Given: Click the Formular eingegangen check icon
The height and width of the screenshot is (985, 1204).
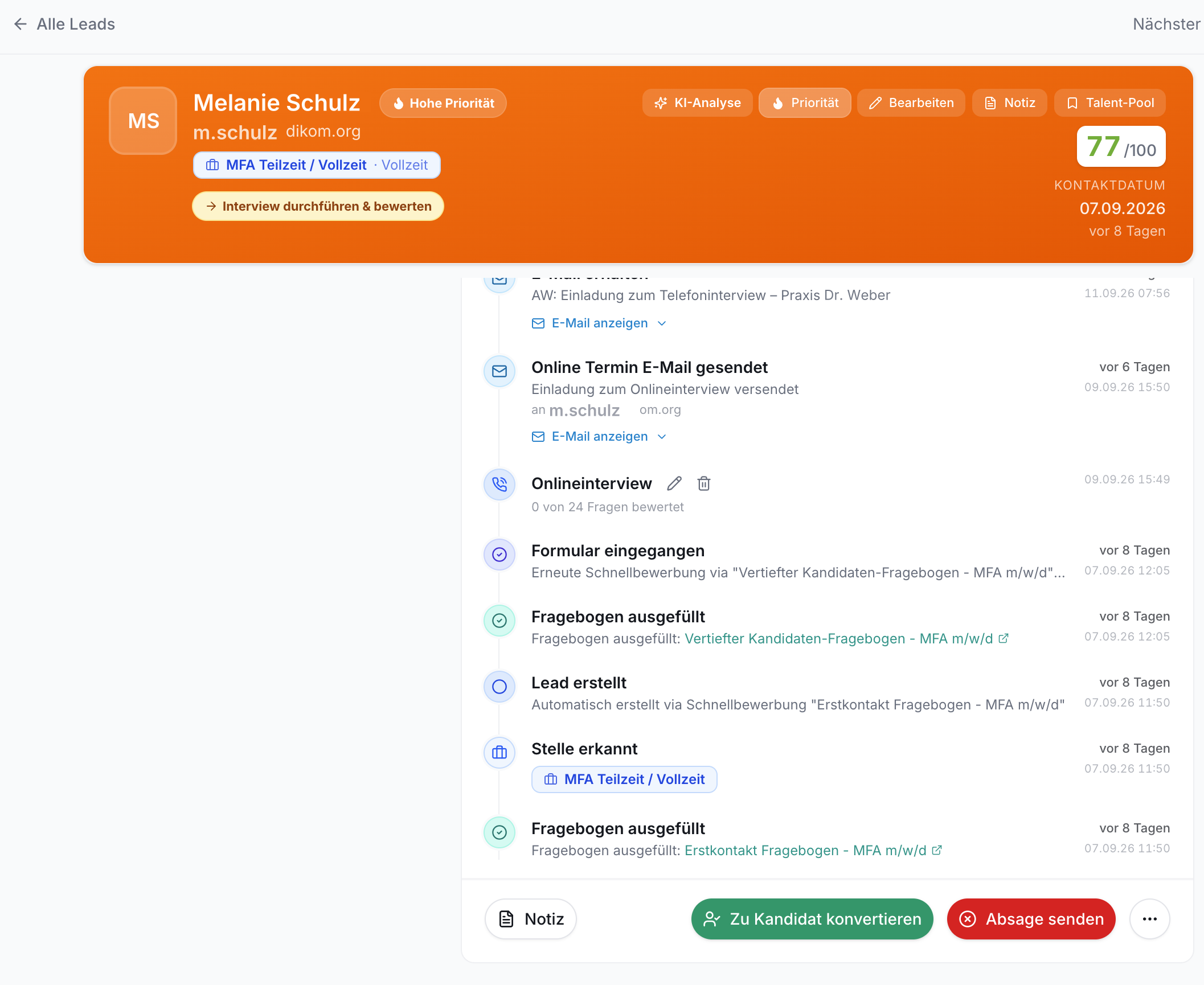Looking at the screenshot, I should [499, 555].
